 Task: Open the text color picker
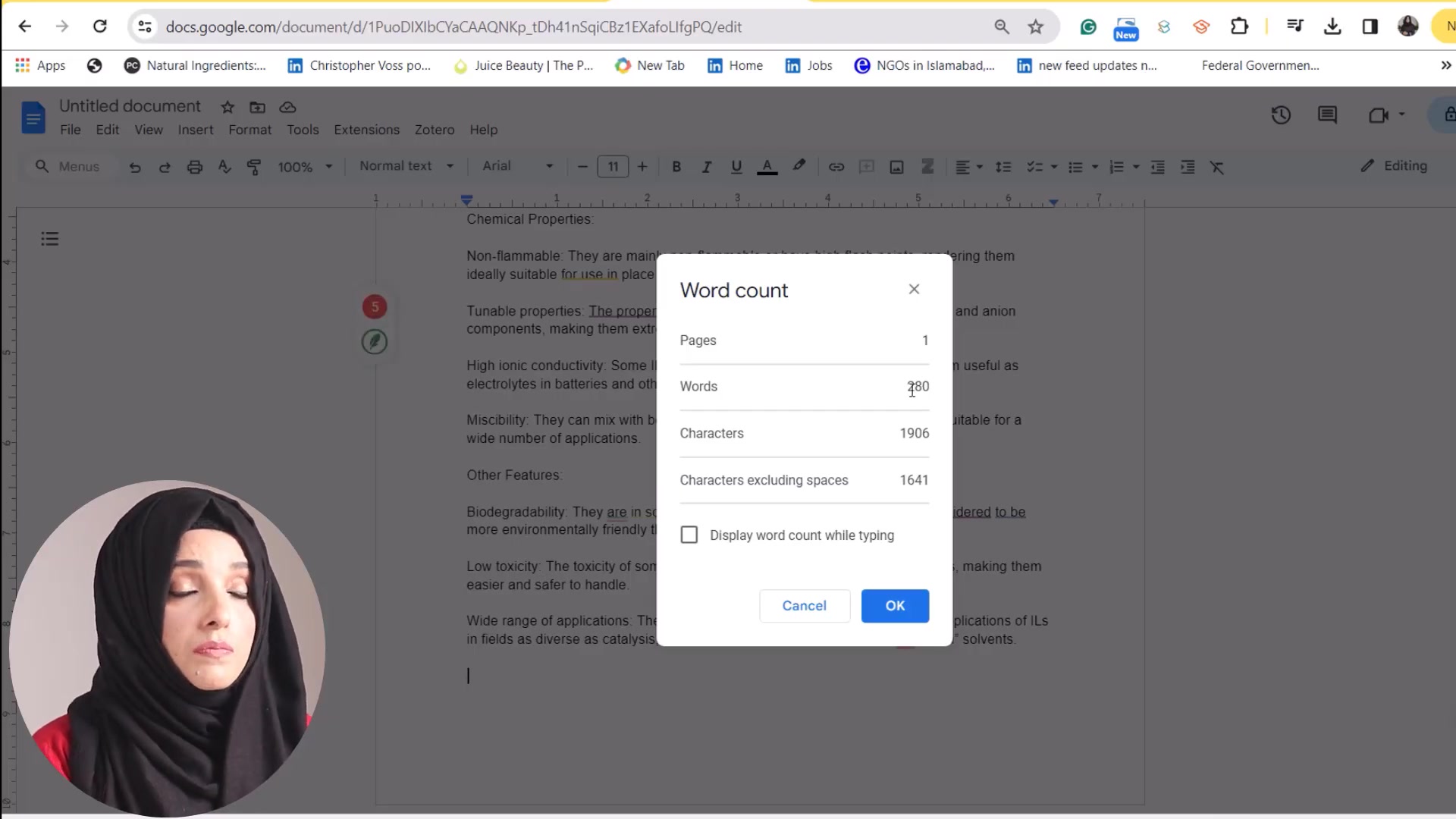click(x=767, y=167)
